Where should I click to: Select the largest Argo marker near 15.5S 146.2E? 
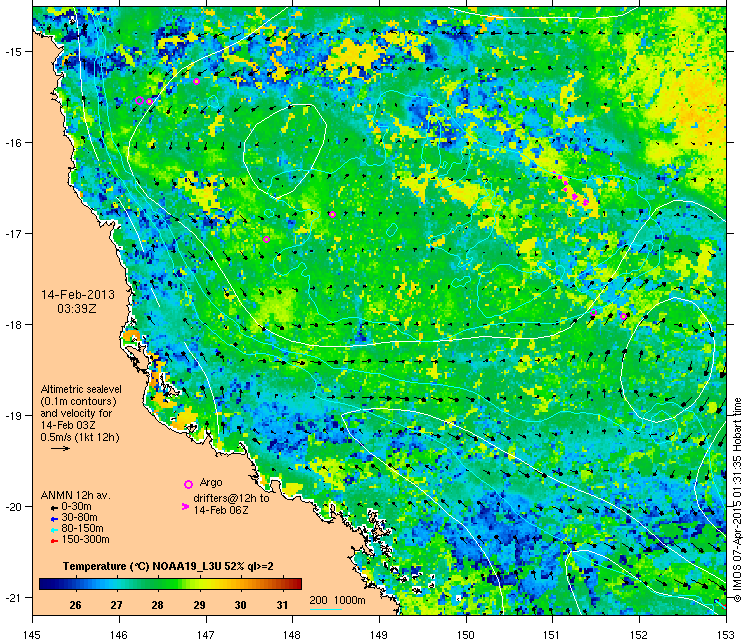pyautogui.click(x=139, y=100)
